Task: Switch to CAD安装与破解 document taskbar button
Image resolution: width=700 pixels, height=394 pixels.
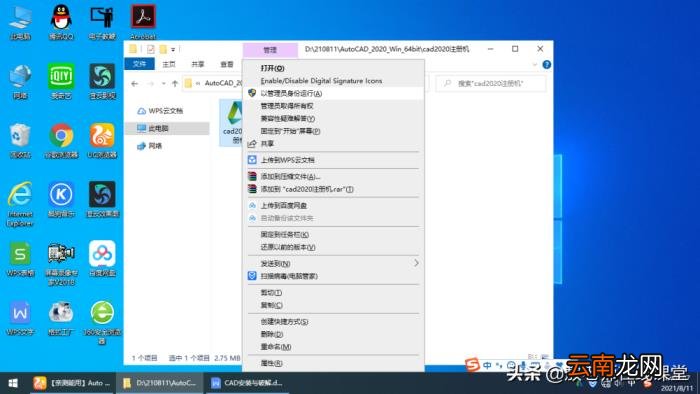Action: pos(247,383)
